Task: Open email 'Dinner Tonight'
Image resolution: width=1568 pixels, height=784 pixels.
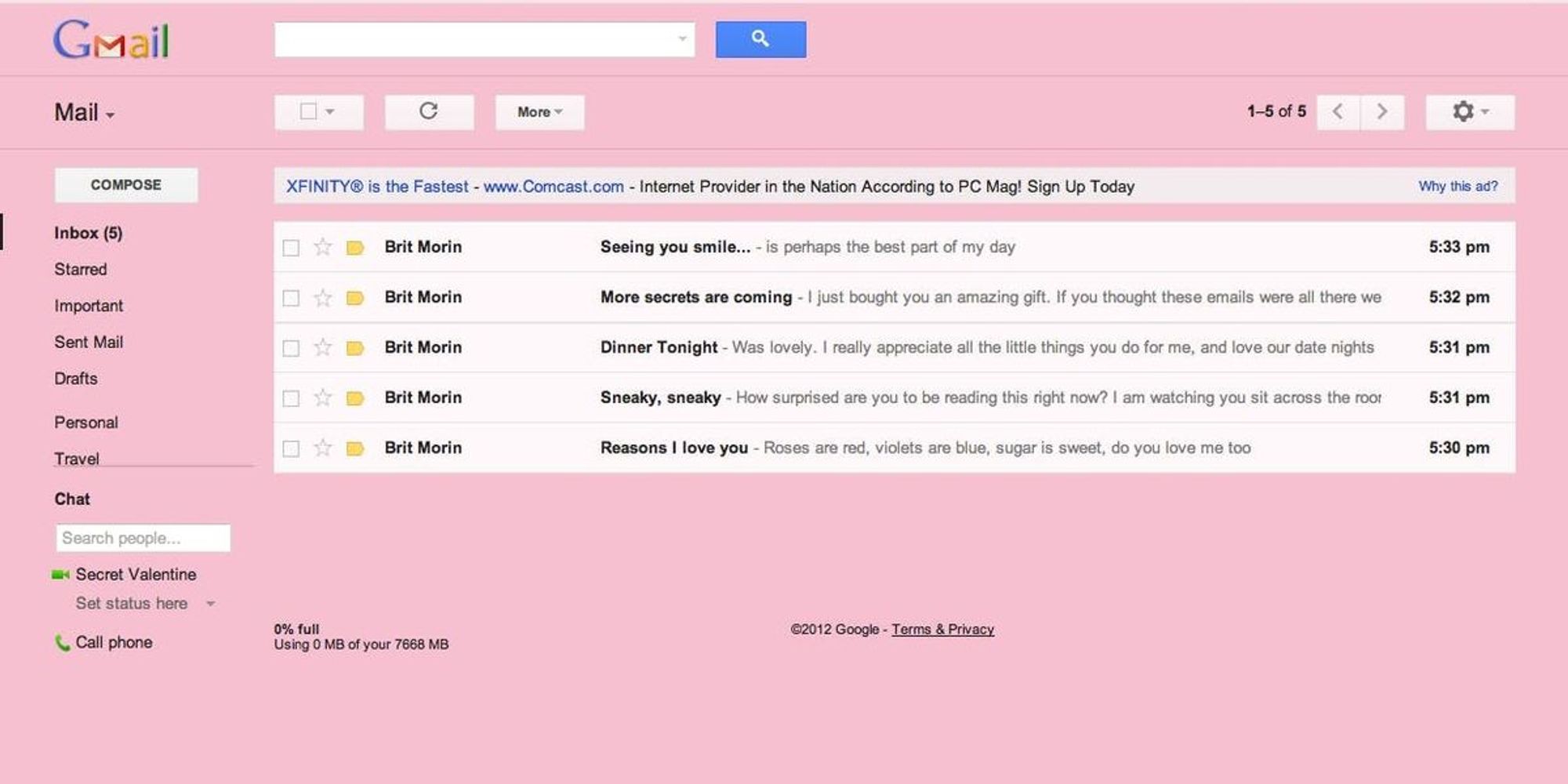Action: click(x=894, y=347)
